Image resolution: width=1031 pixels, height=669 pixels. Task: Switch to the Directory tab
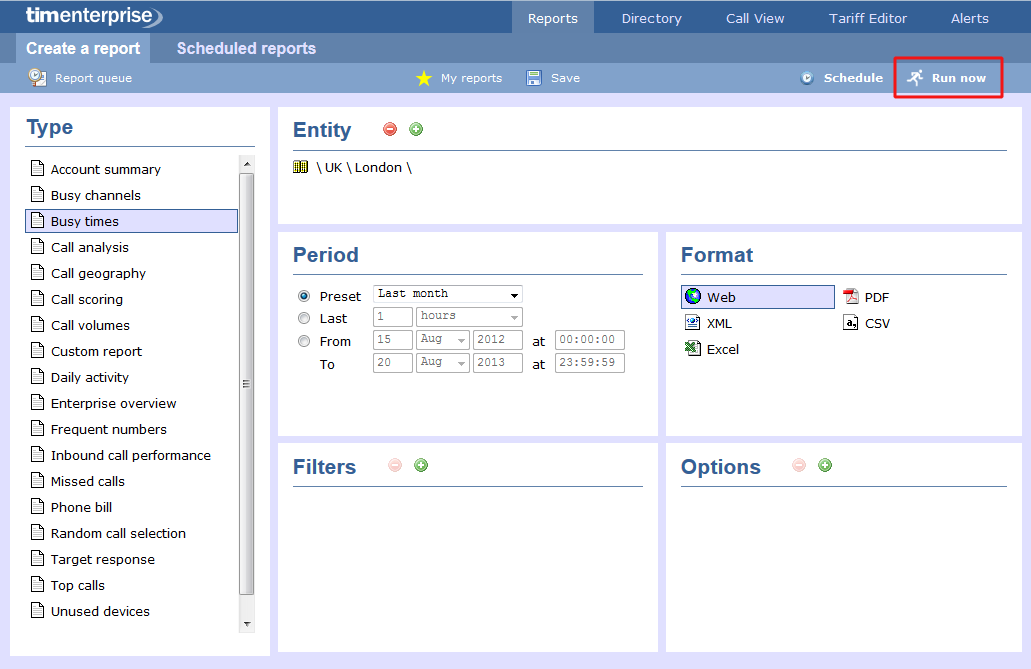point(651,18)
